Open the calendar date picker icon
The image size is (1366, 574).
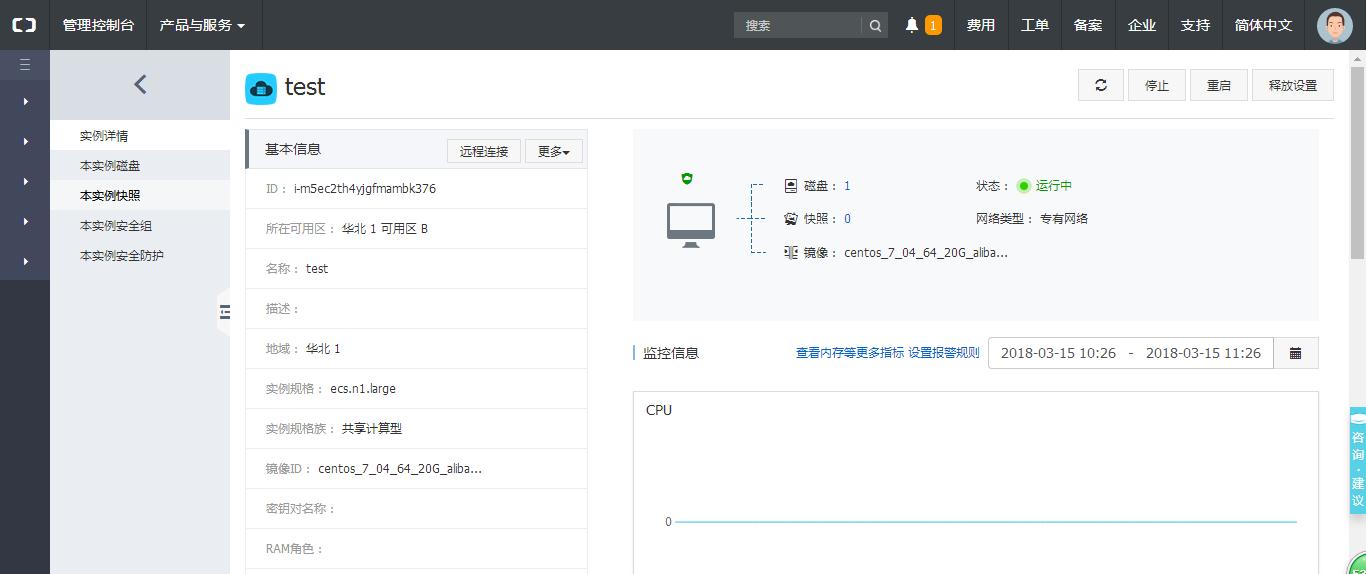tap(1296, 353)
